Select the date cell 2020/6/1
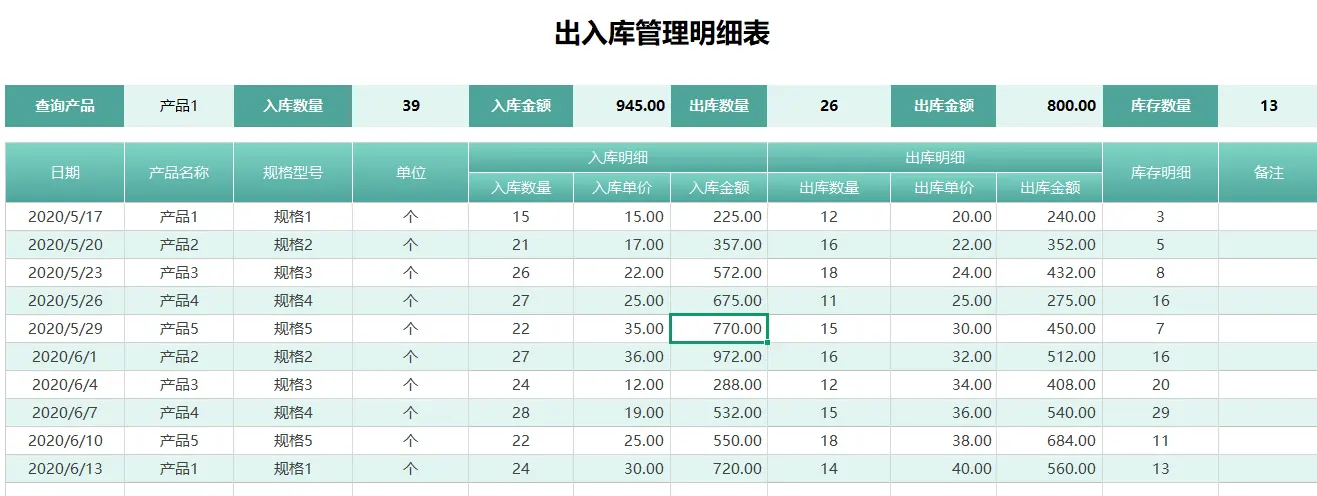 65,356
